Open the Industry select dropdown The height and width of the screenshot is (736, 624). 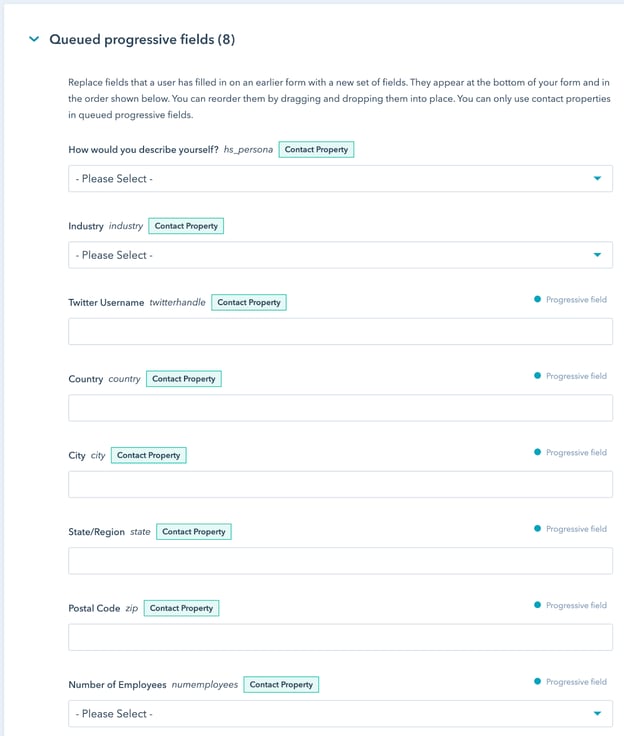click(x=340, y=255)
